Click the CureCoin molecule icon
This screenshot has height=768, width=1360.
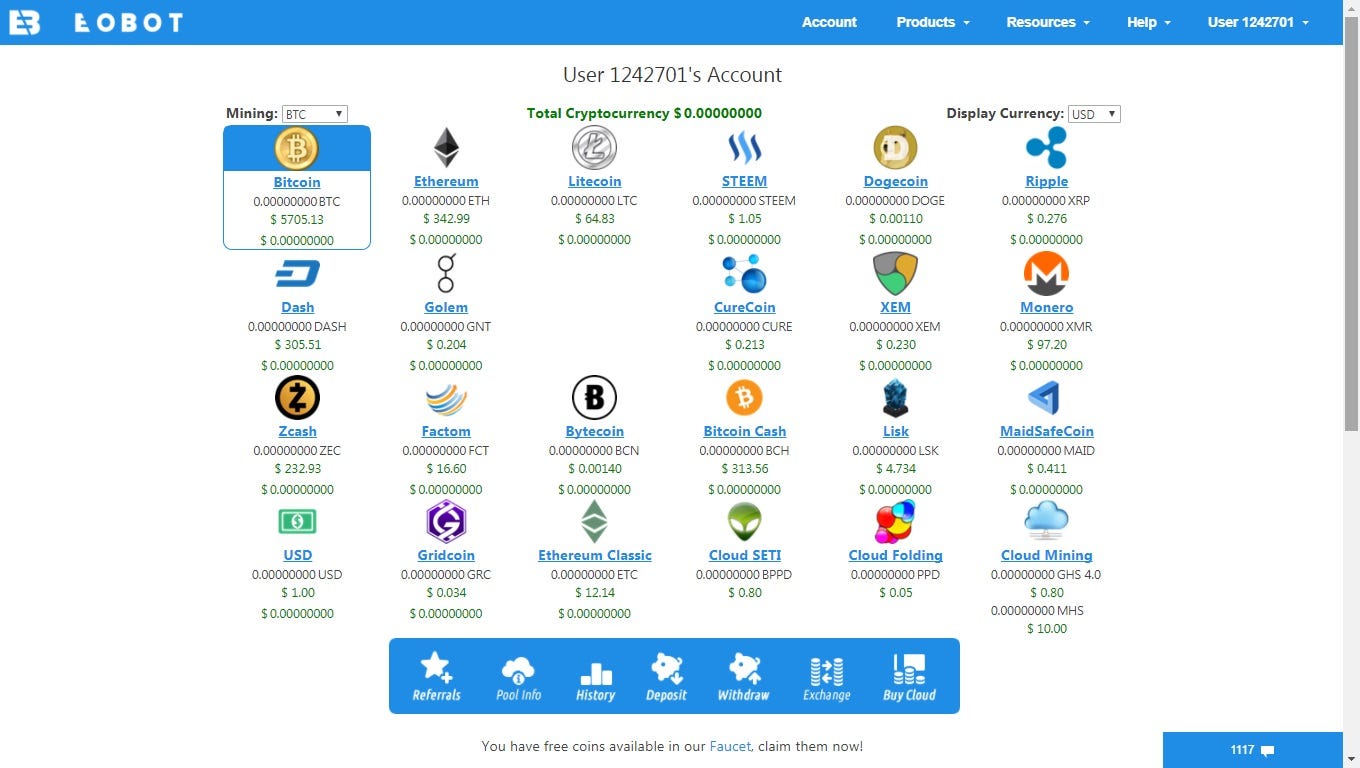(744, 273)
